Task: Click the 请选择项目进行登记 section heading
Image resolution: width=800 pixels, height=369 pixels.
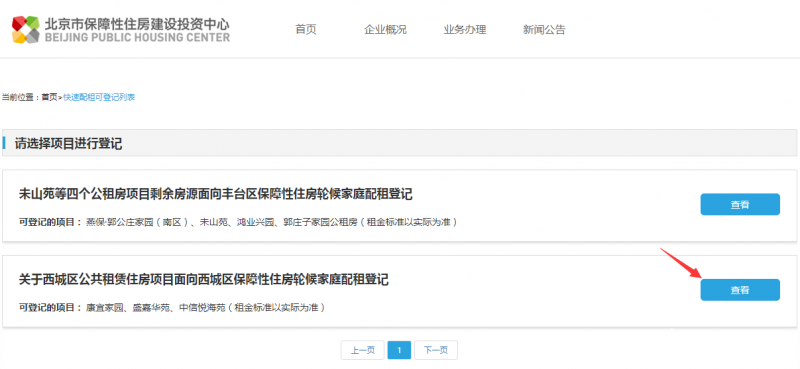Action: [68, 143]
